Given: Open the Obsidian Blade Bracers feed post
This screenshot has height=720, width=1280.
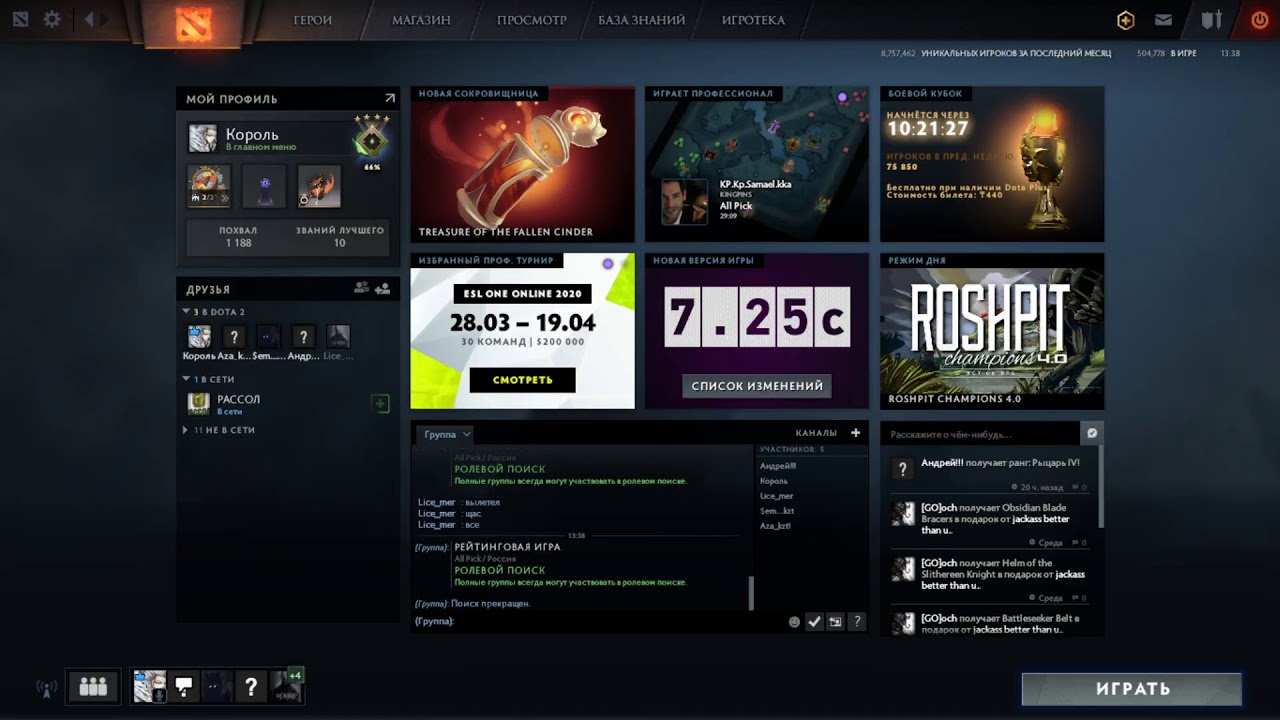Looking at the screenshot, I should point(988,525).
